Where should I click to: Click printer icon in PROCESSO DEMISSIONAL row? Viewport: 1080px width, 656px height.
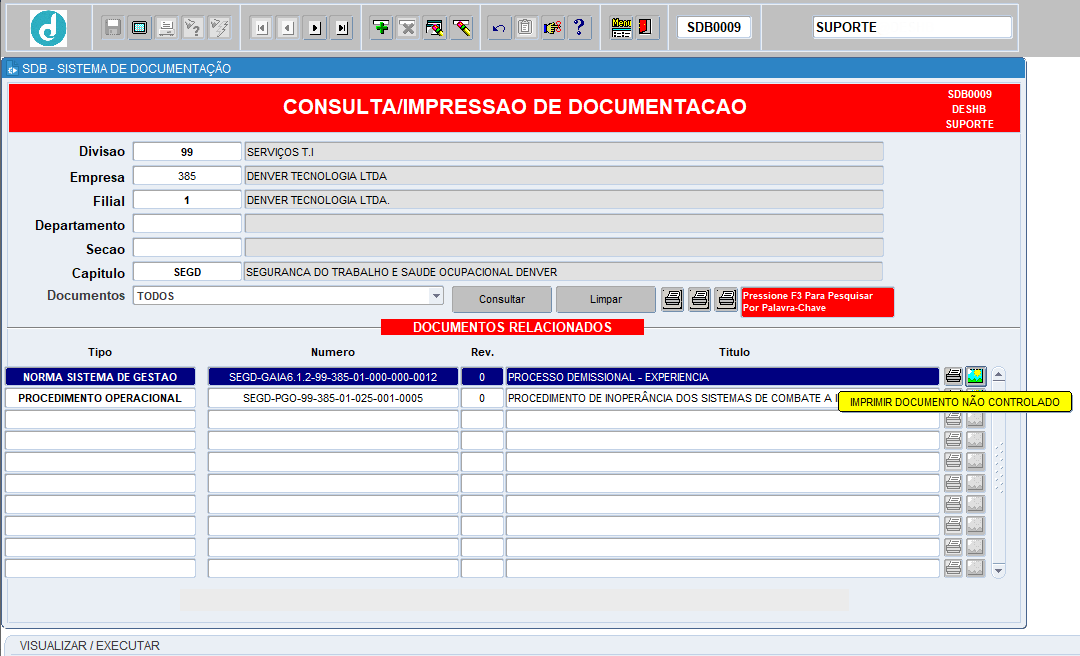pyautogui.click(x=953, y=377)
